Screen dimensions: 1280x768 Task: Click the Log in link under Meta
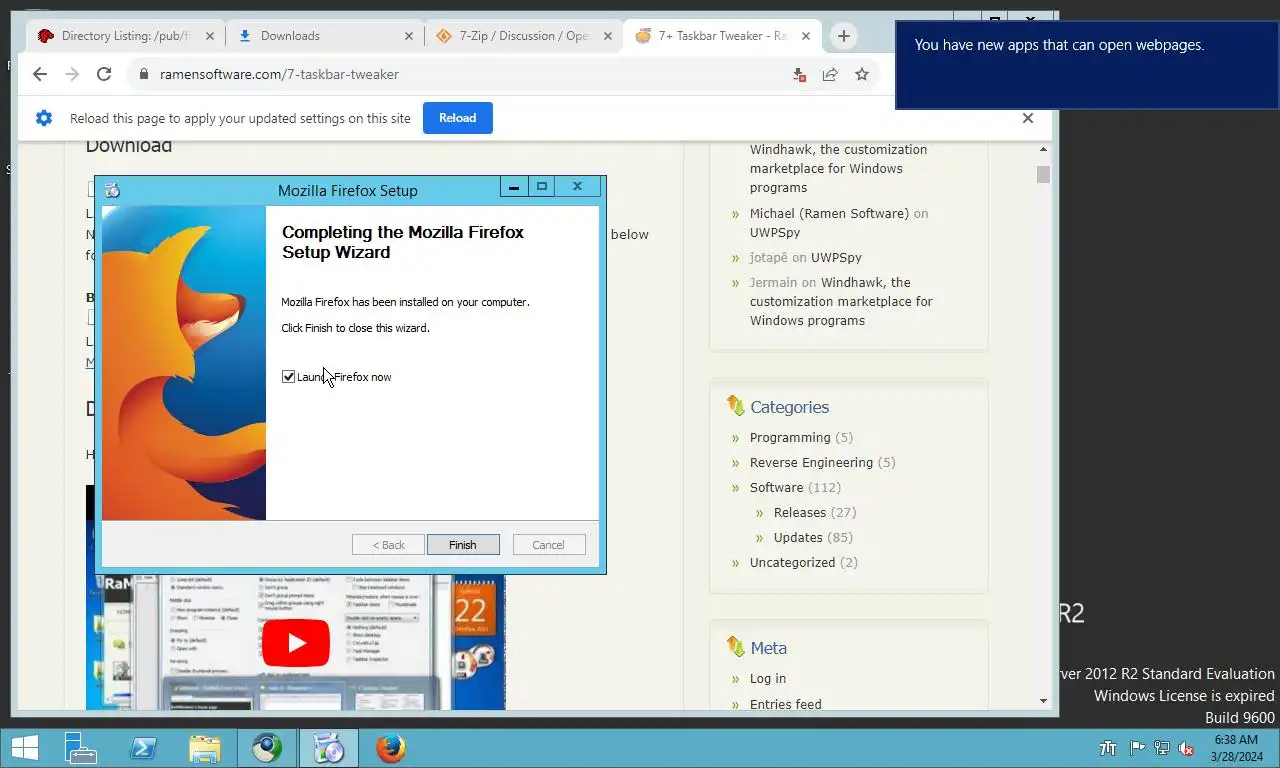tap(768, 678)
